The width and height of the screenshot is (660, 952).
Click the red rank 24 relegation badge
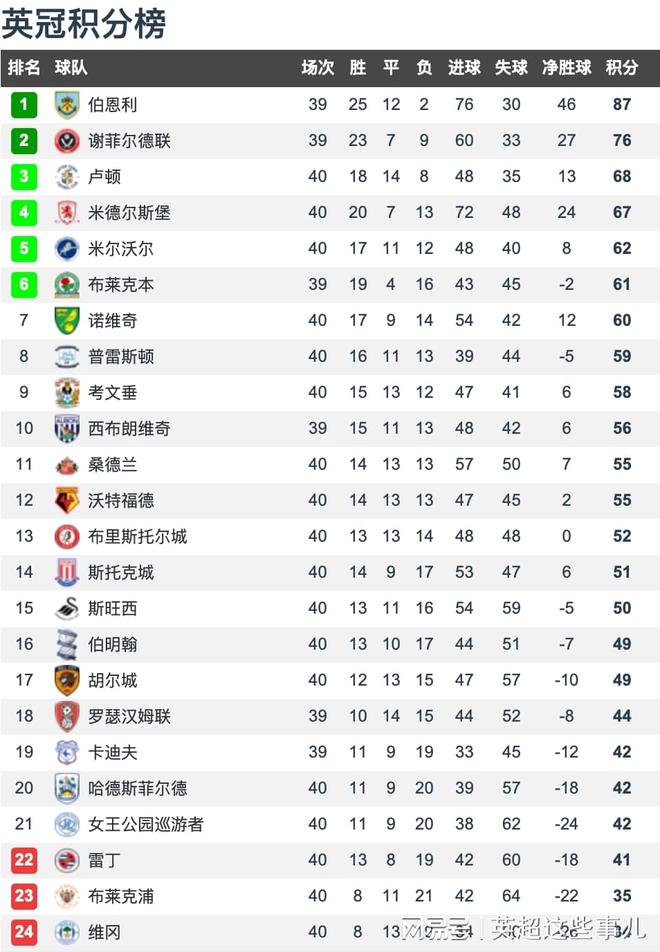coord(24,932)
